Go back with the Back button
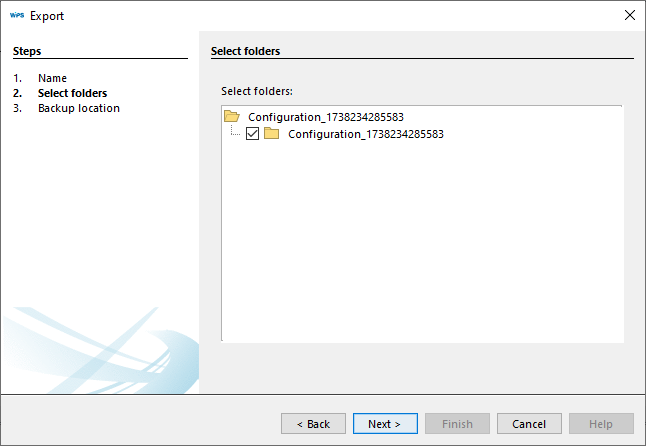 point(313,424)
